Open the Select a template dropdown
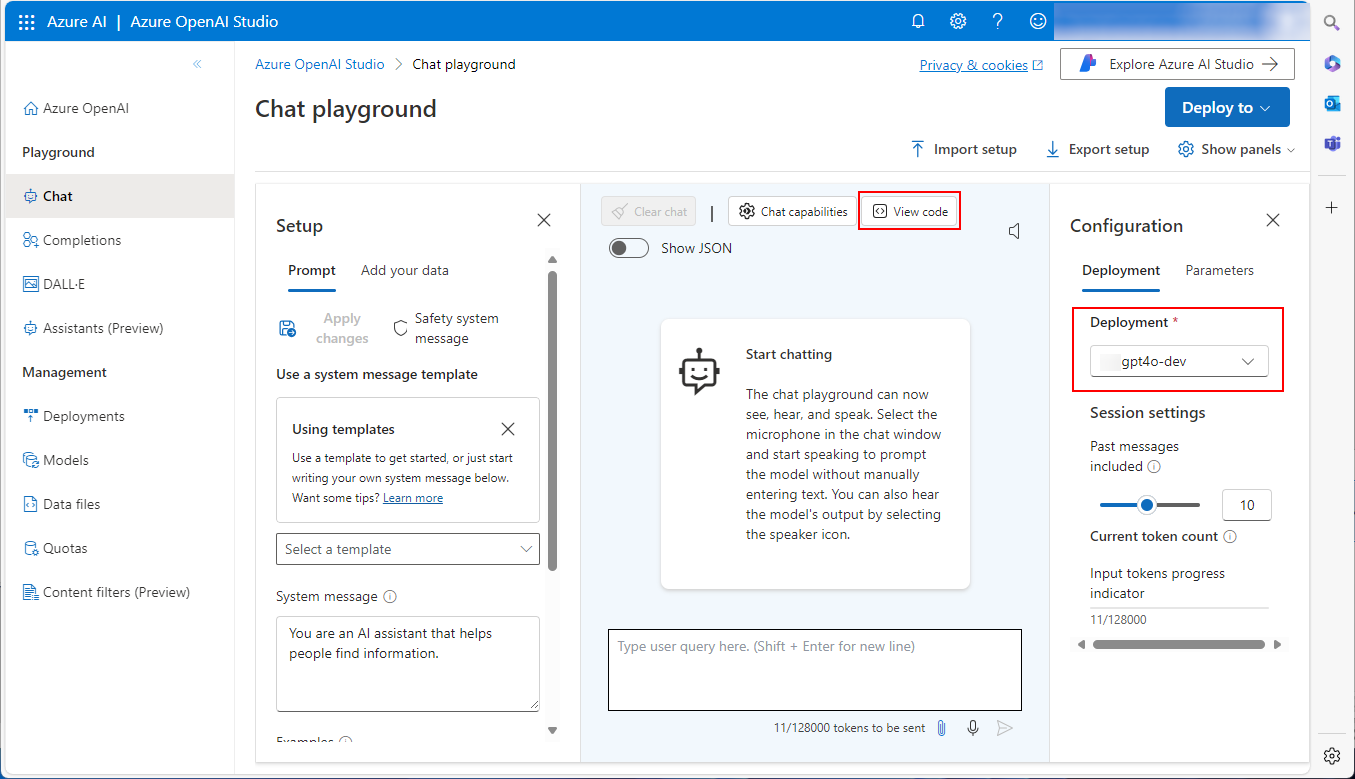Screen dimensions: 1355x779 (408, 549)
